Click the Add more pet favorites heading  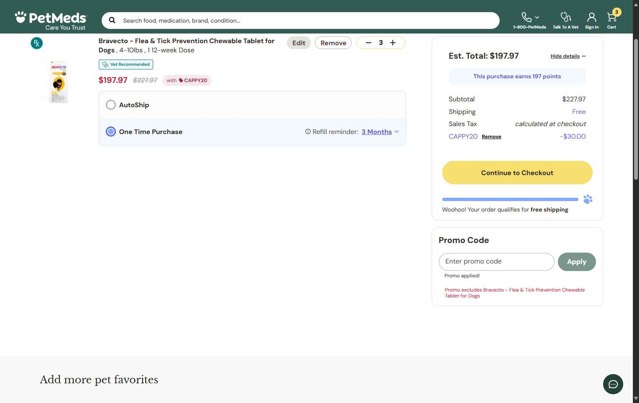[x=99, y=380]
